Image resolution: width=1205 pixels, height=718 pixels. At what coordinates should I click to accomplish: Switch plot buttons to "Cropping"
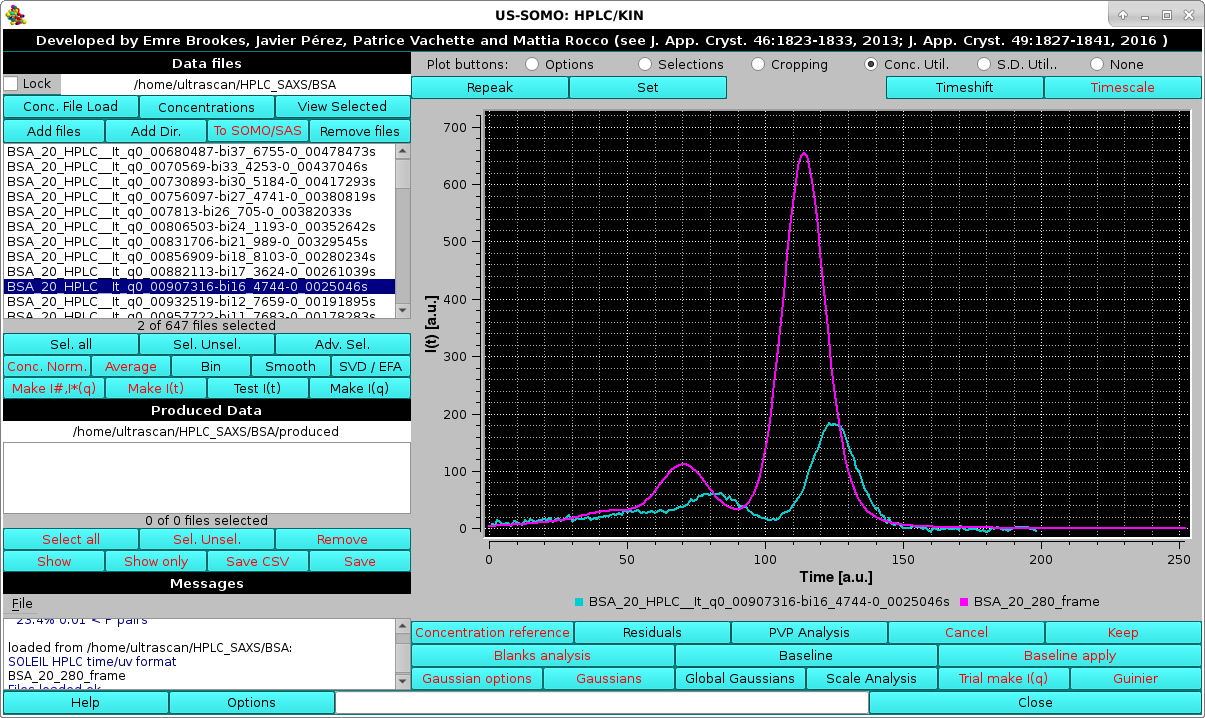(757, 64)
